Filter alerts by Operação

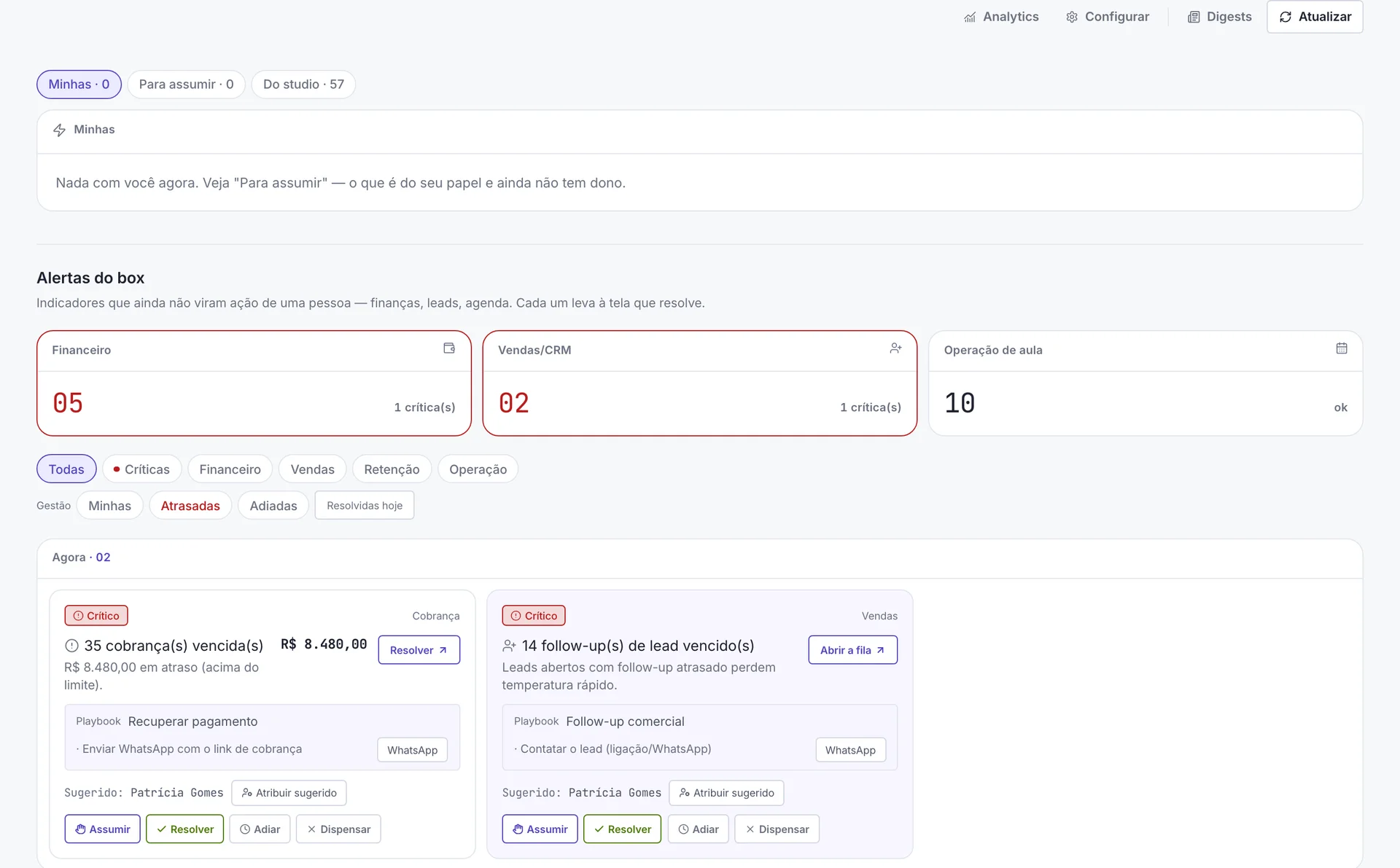(478, 469)
